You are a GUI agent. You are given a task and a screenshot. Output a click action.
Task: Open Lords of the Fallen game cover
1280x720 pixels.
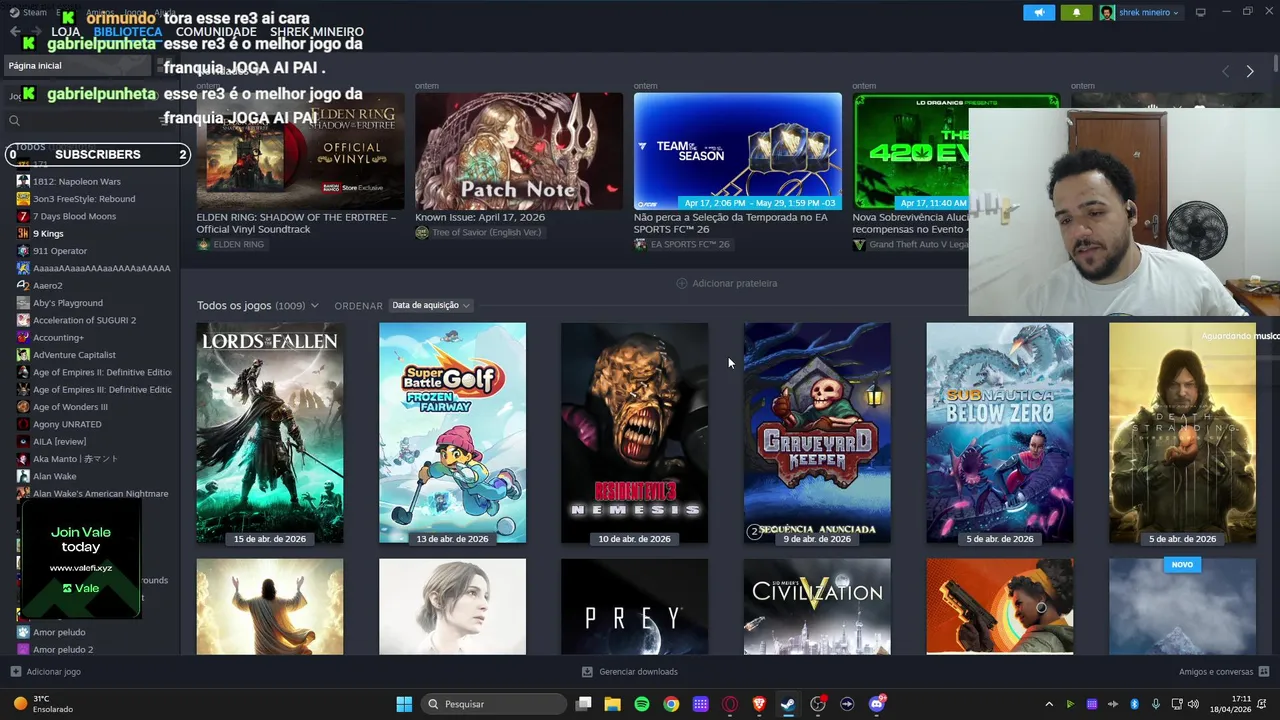pyautogui.click(x=270, y=433)
